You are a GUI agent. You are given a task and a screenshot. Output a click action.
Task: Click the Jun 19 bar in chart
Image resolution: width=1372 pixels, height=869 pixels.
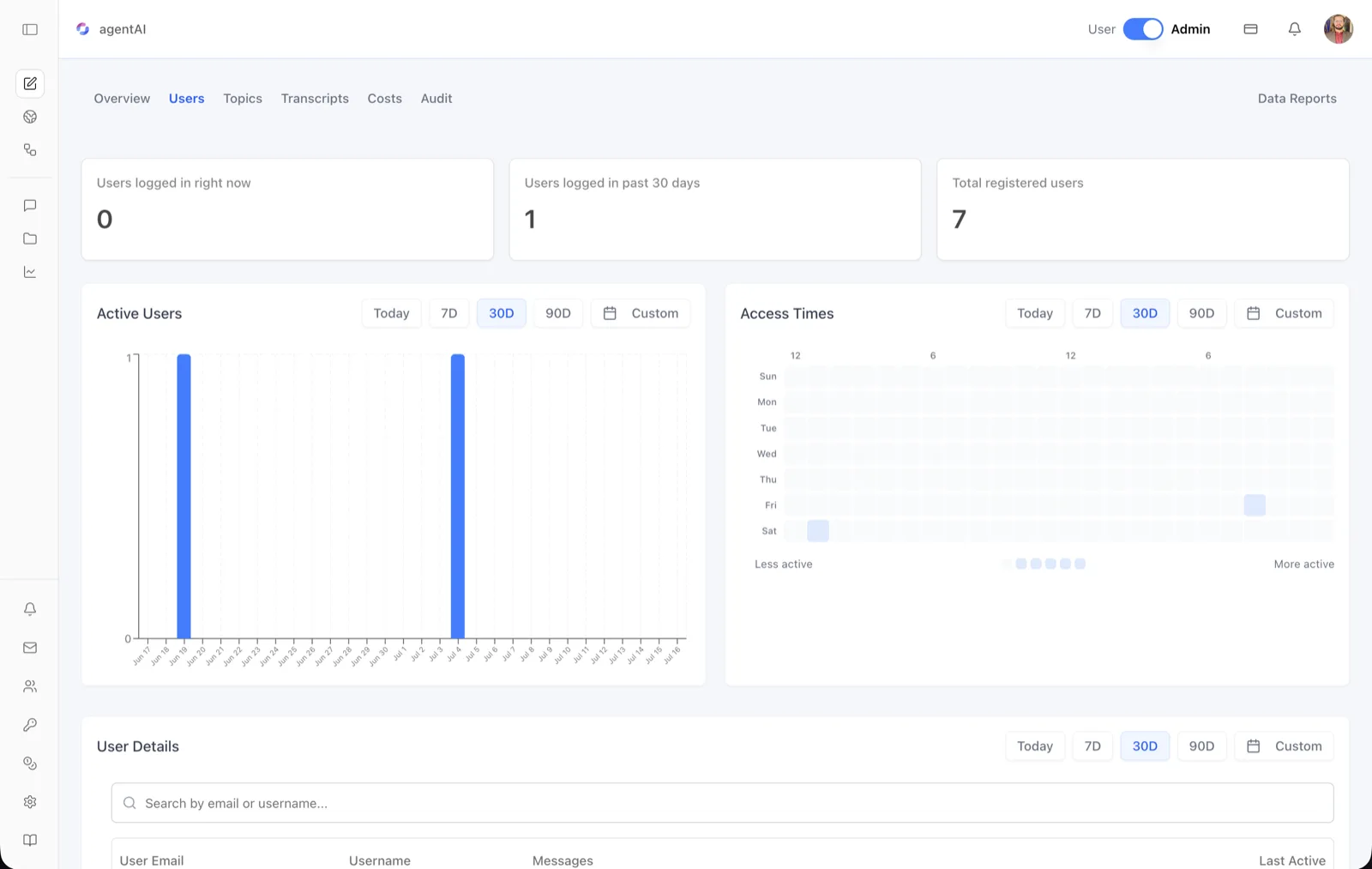pyautogui.click(x=184, y=496)
